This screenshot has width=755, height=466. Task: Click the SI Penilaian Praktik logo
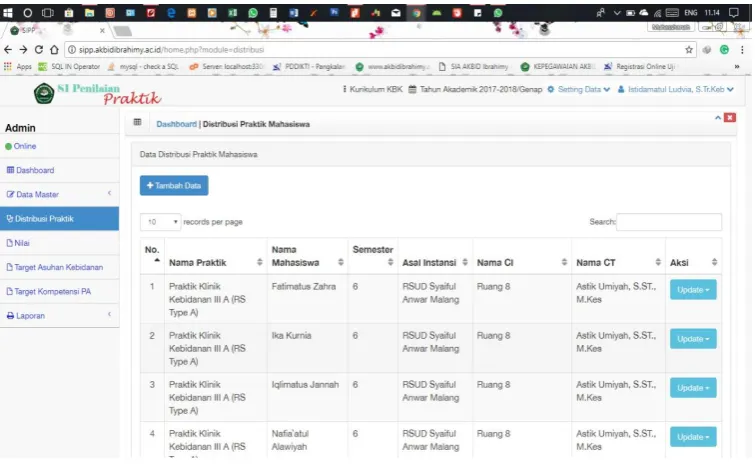(97, 93)
